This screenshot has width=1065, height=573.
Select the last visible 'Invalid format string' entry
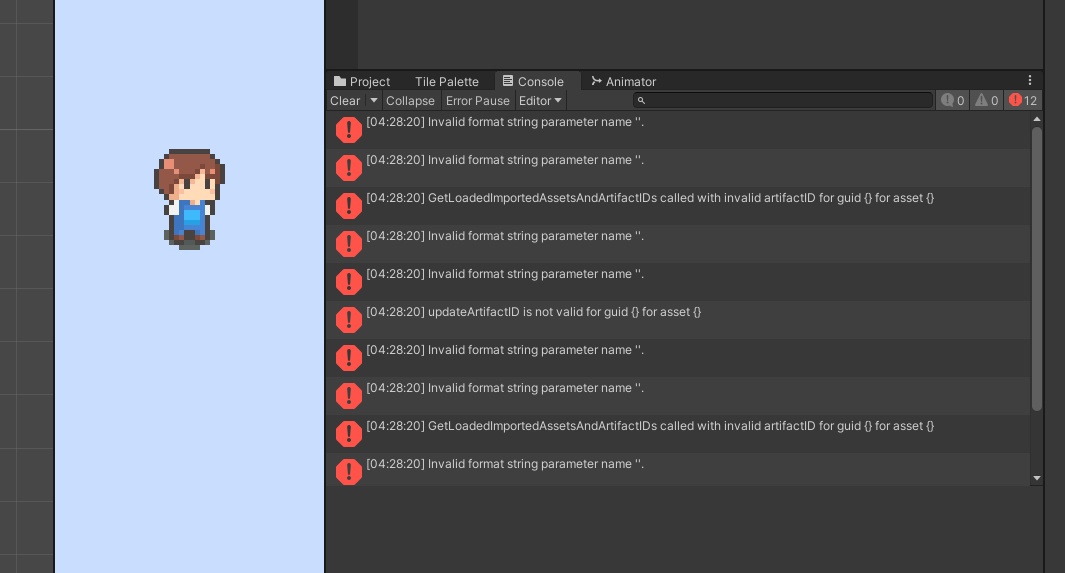(x=678, y=469)
